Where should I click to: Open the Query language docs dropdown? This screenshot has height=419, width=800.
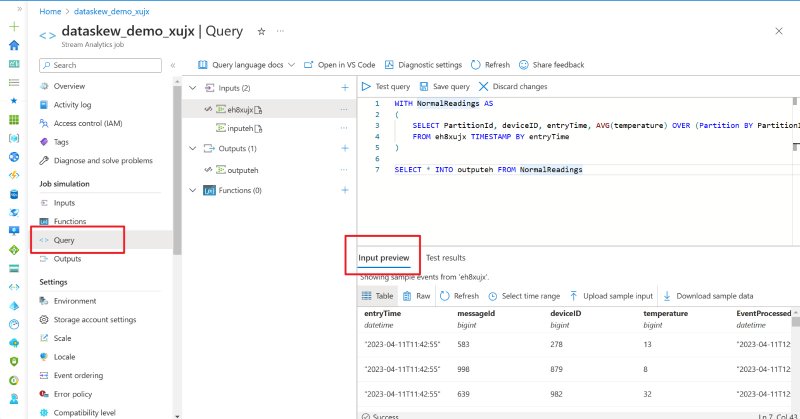(x=246, y=65)
